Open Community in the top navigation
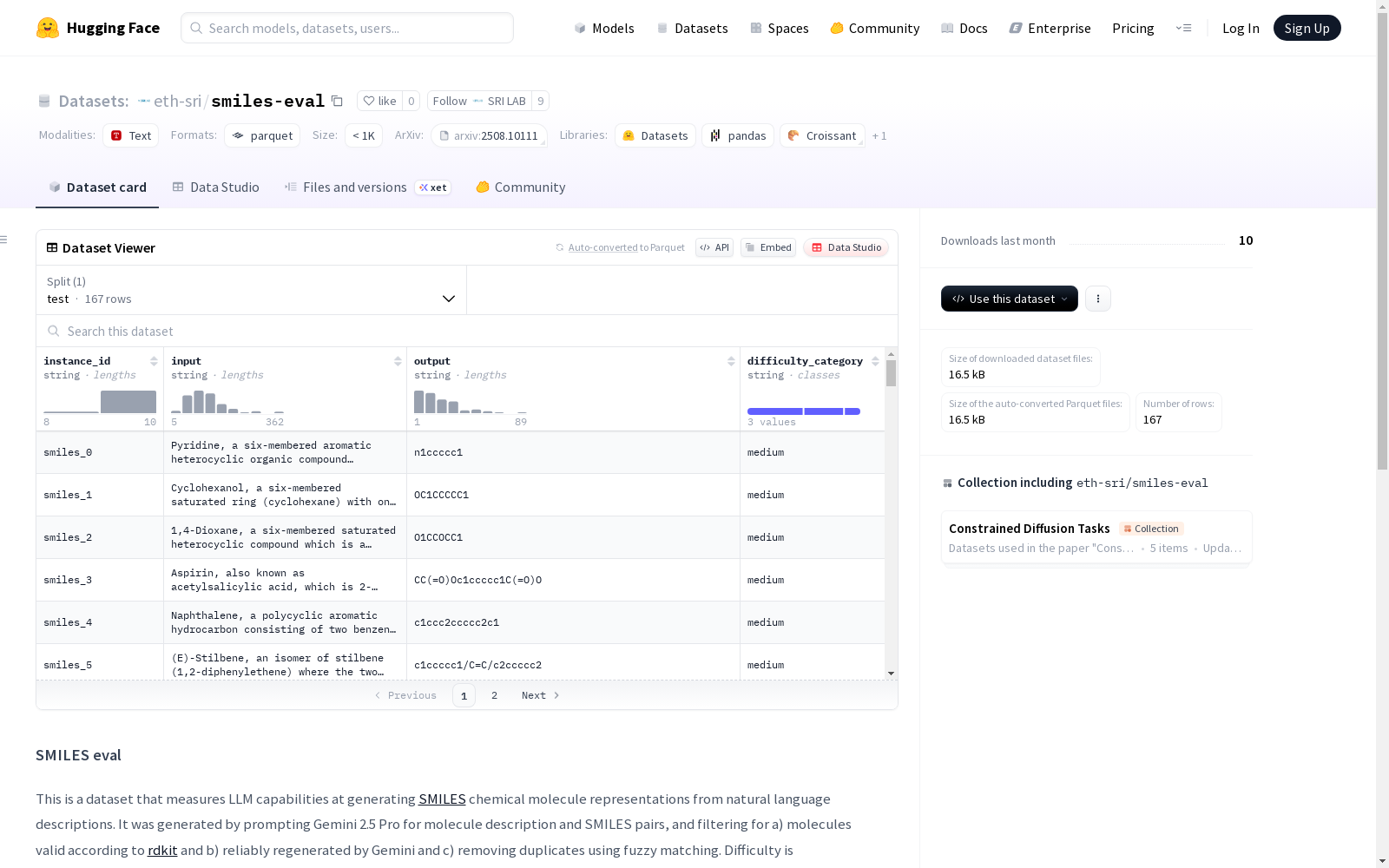 click(875, 28)
